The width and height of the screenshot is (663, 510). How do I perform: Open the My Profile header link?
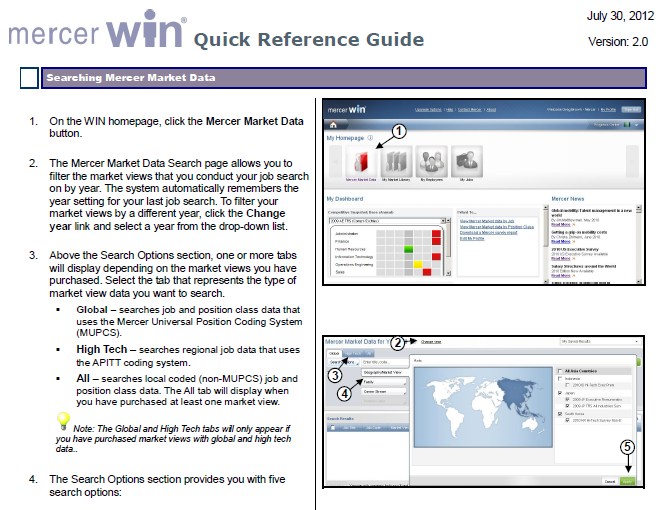pyautogui.click(x=608, y=110)
